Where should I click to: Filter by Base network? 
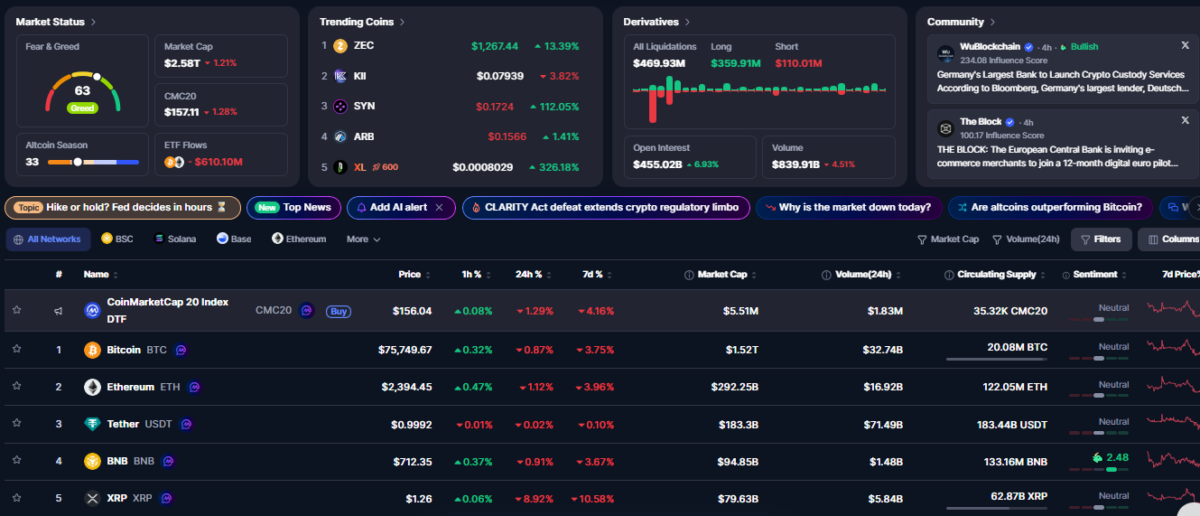pyautogui.click(x=233, y=239)
